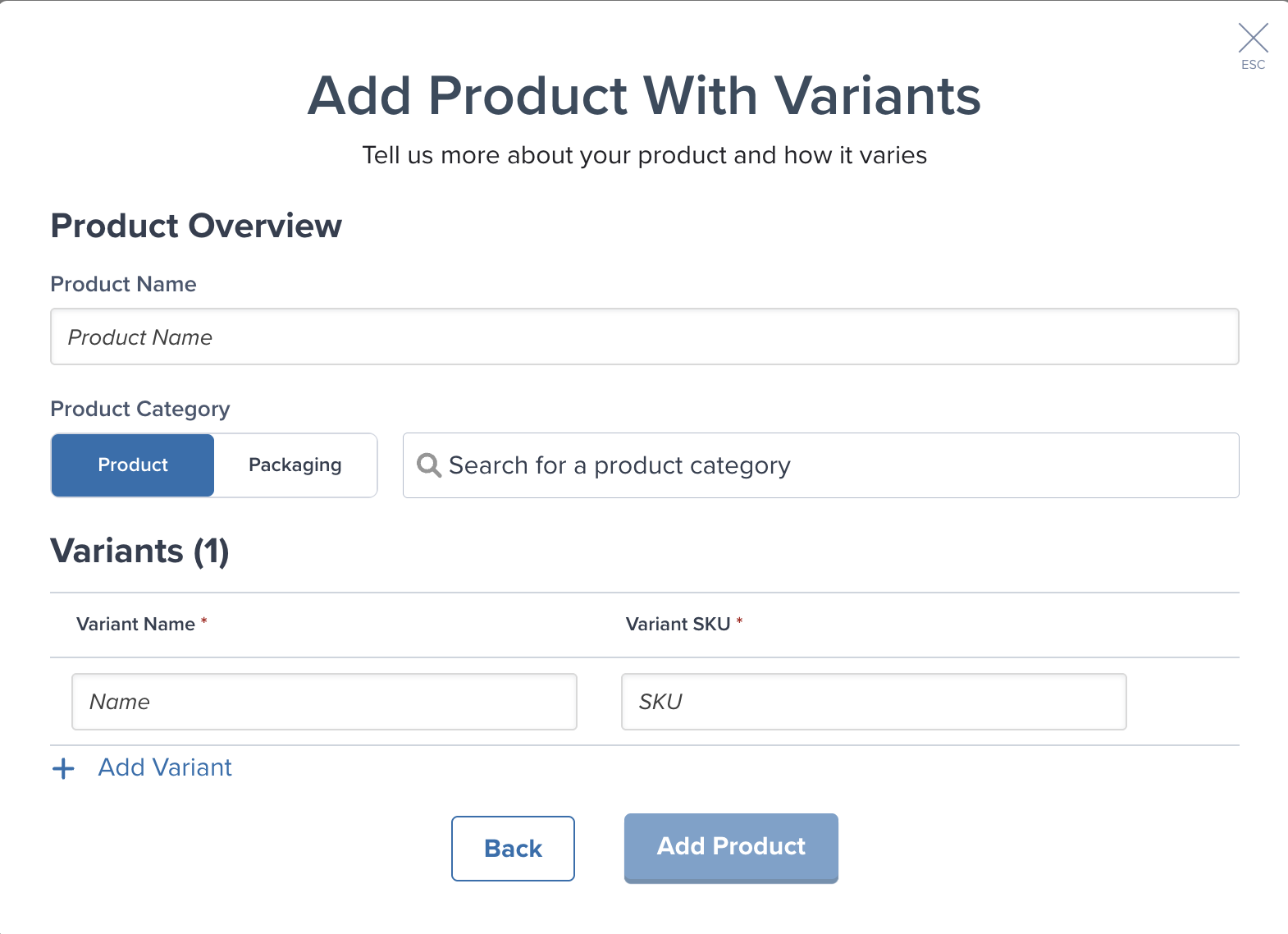Screen dimensions: 1288x934
Task: Click the X close icon labeled ESC
Action: point(1253,37)
